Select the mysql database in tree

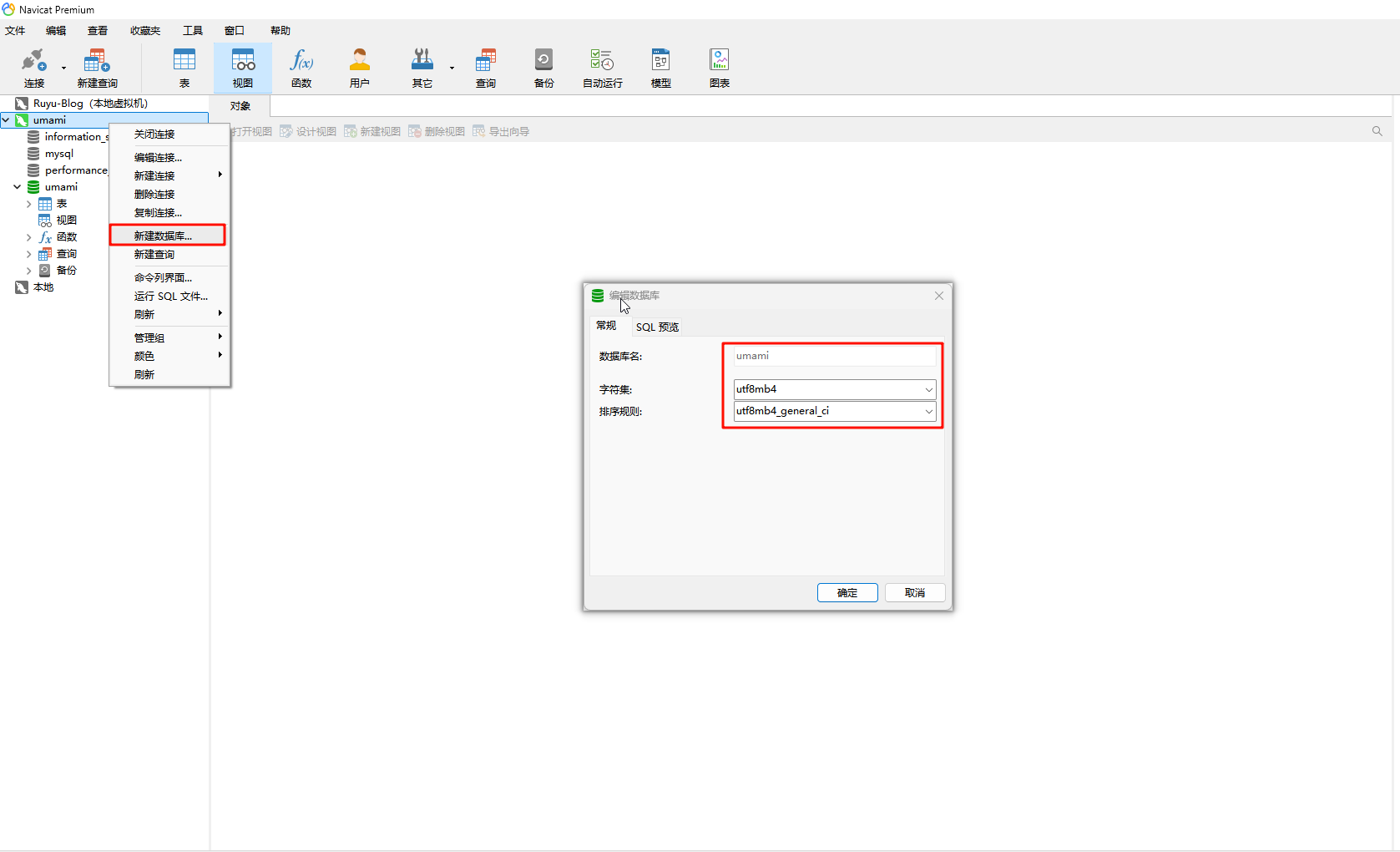coord(58,154)
